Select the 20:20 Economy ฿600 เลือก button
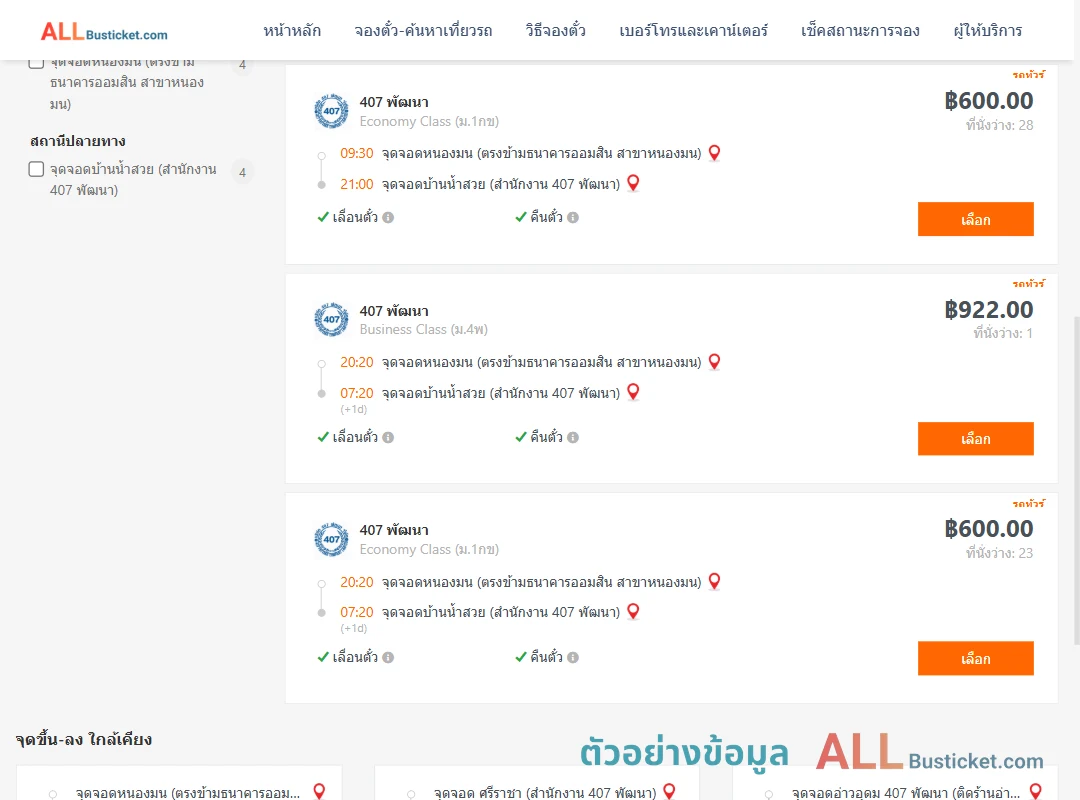This screenshot has height=800, width=1080. [x=975, y=658]
